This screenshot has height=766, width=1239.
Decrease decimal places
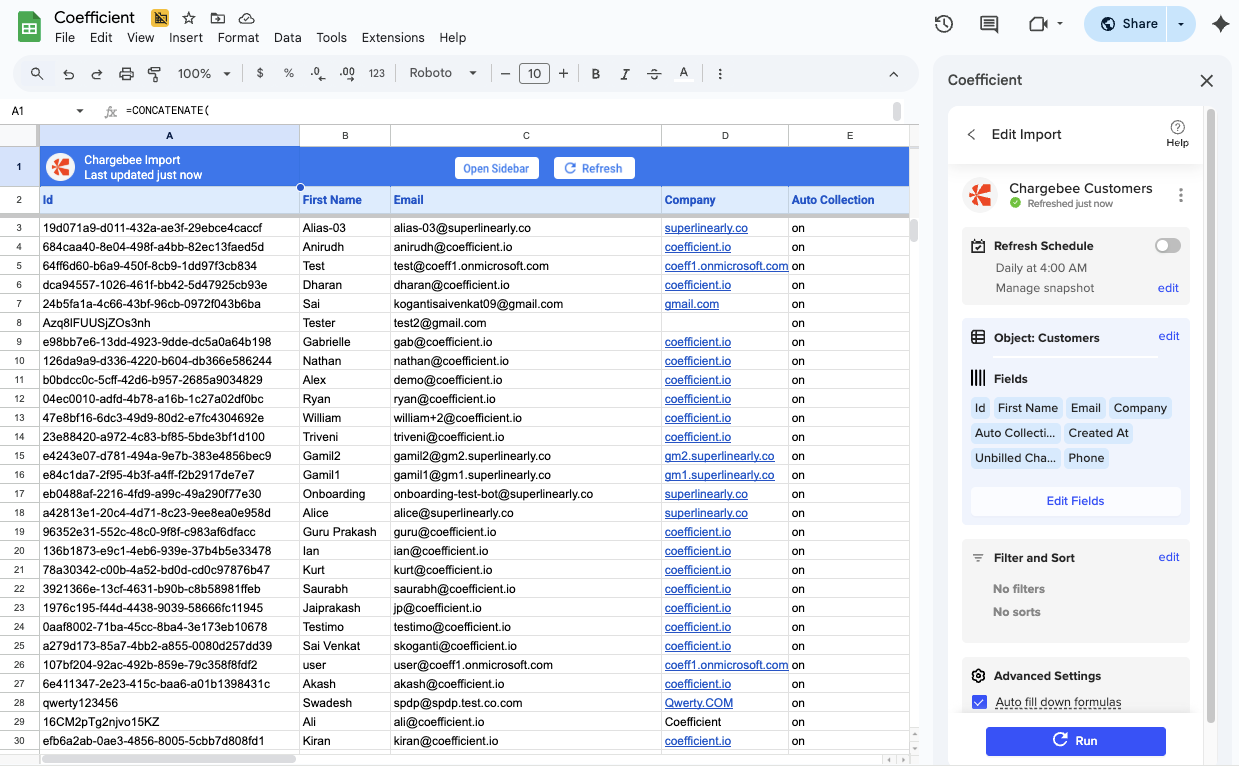point(318,73)
